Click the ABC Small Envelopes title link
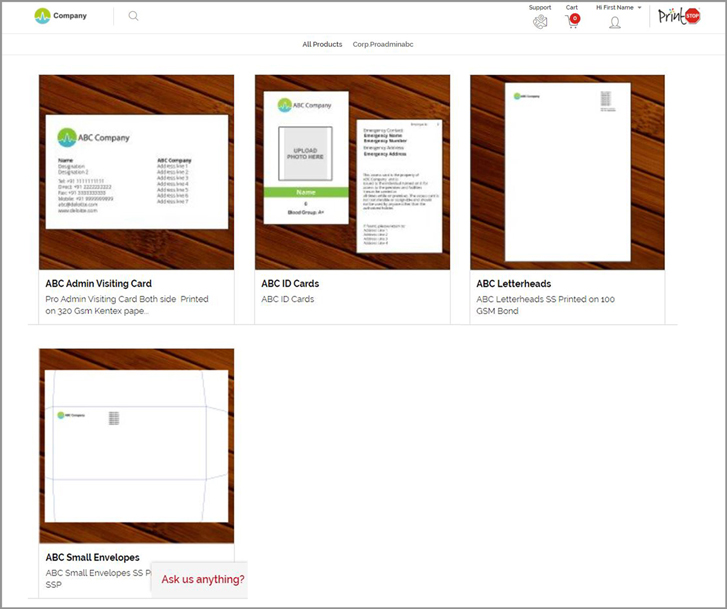The image size is (727, 609). coord(93,557)
